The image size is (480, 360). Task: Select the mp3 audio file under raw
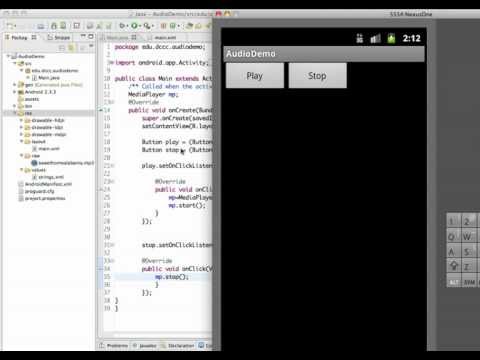click(x=63, y=163)
